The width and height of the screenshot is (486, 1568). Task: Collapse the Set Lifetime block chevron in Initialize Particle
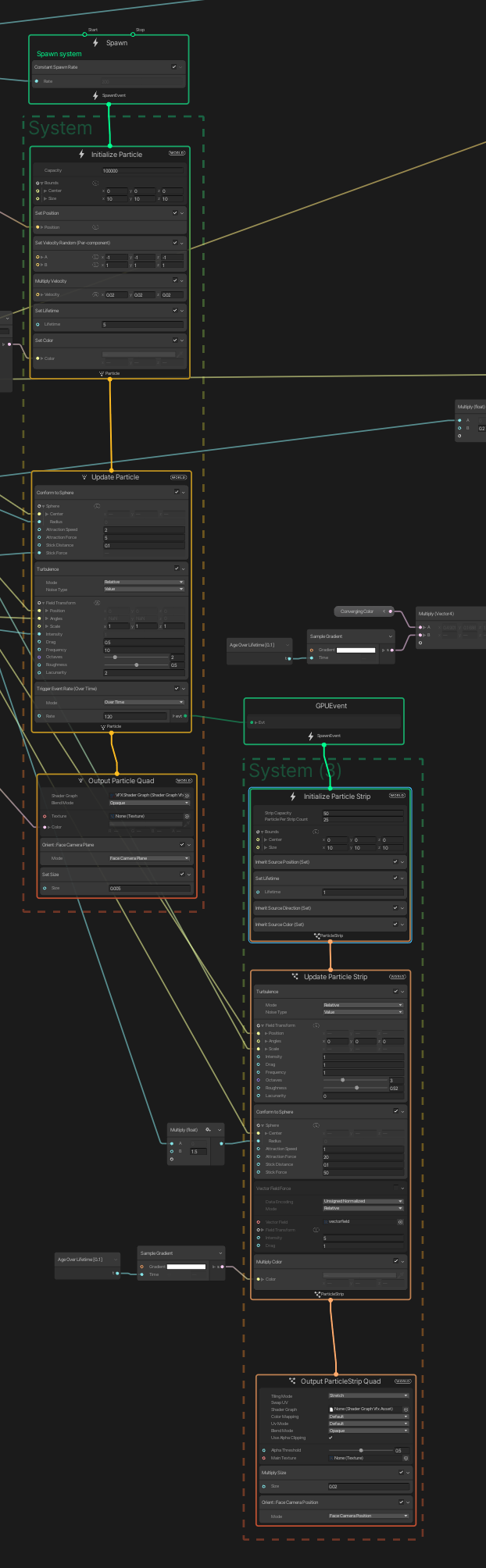click(x=182, y=311)
